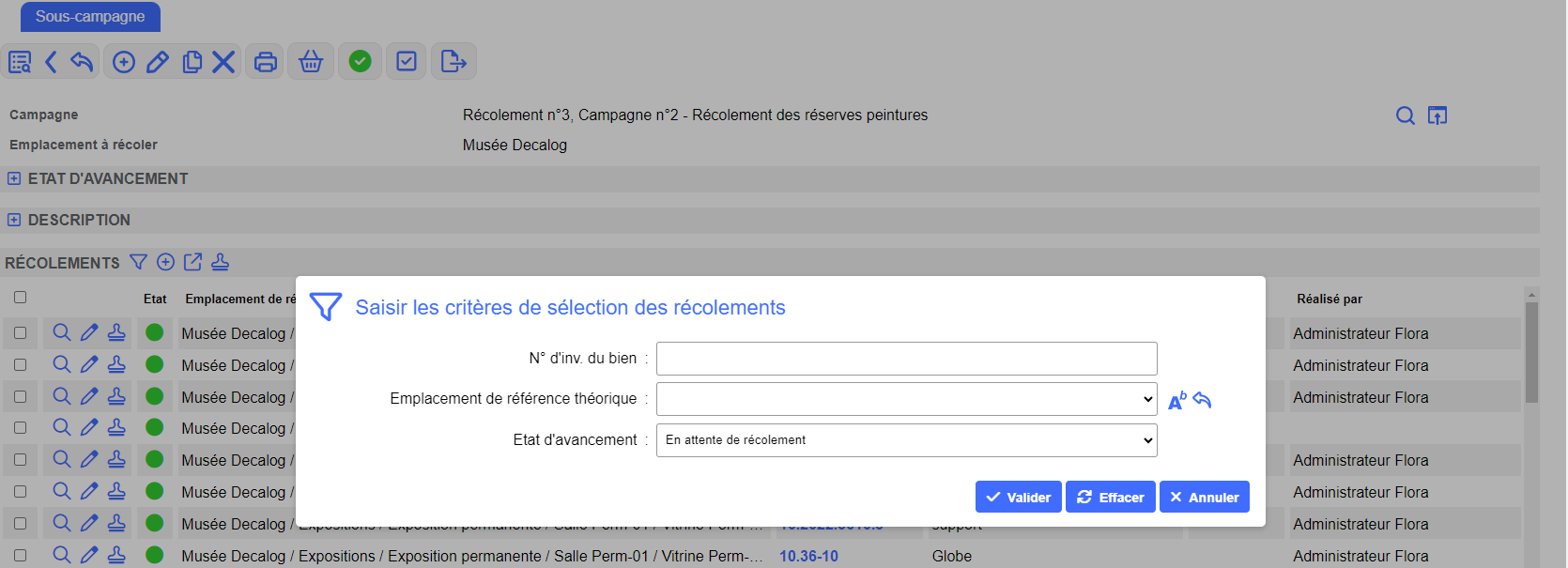Screen dimensions: 1568x568
Task: Click the undo arrow beside Emplacement dropdown
Action: (1203, 401)
